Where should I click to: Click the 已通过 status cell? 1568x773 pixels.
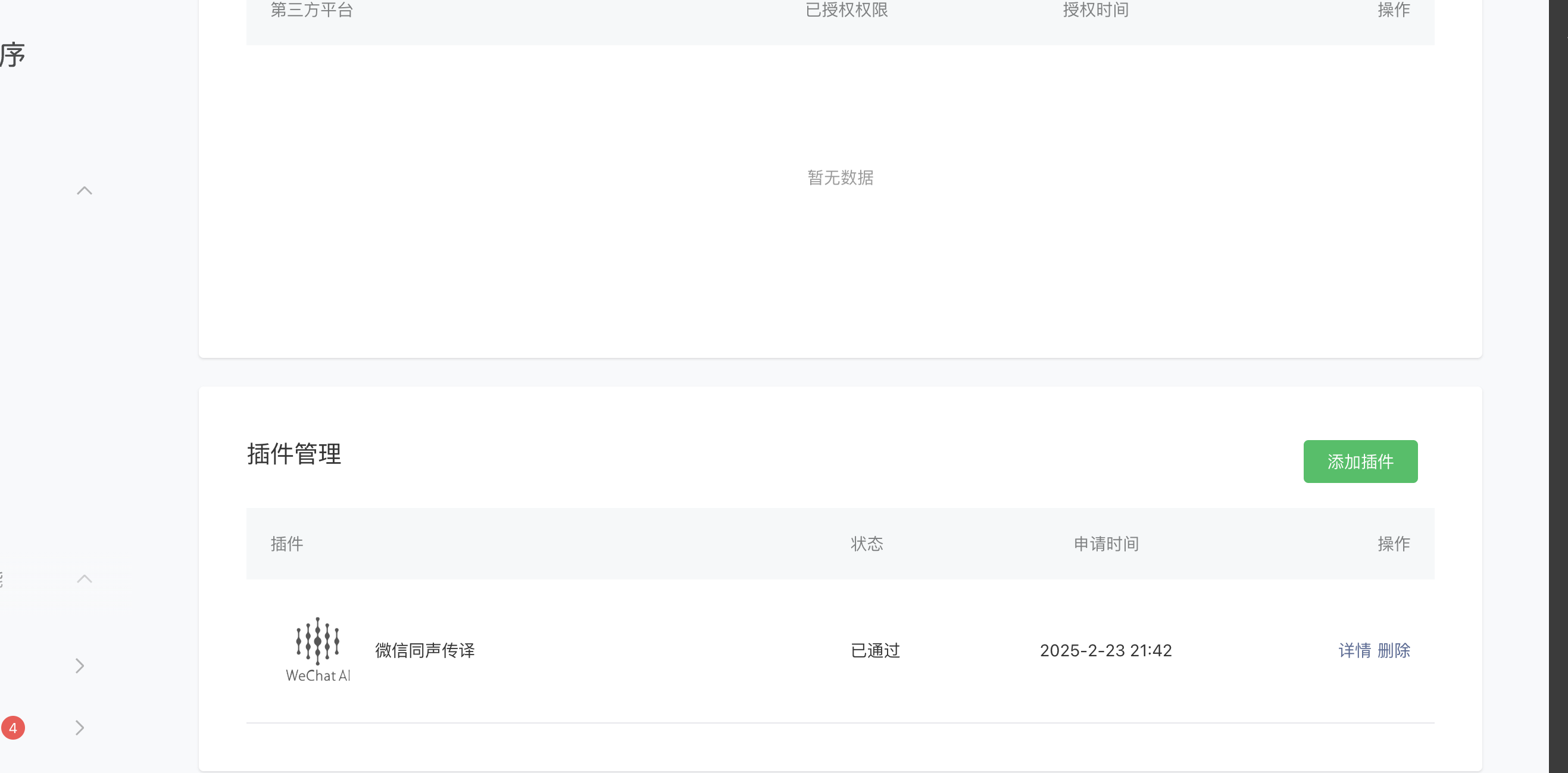(874, 650)
